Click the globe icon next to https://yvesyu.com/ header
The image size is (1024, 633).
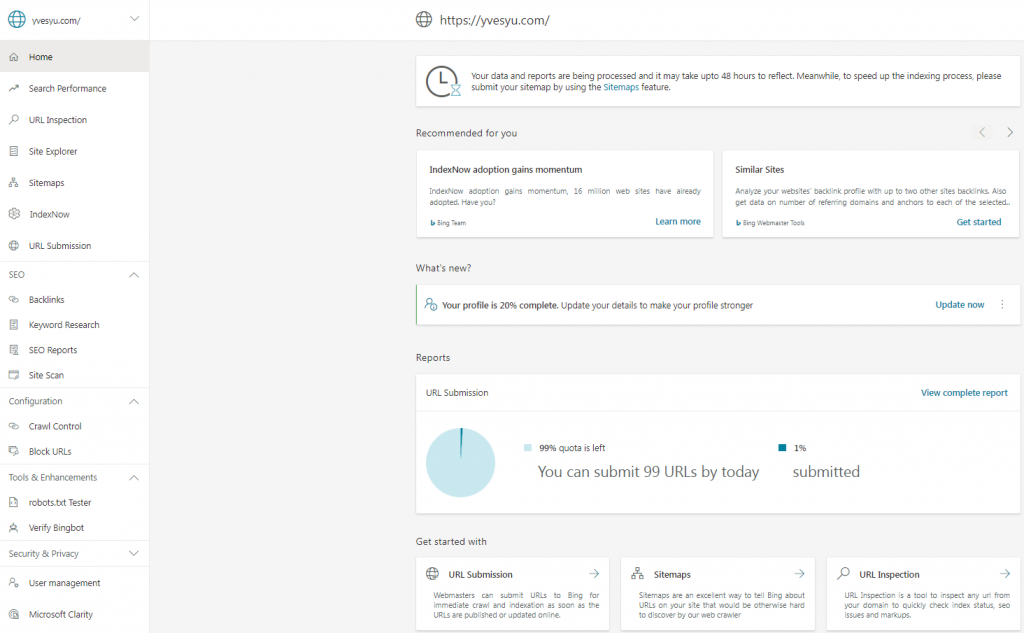point(424,20)
